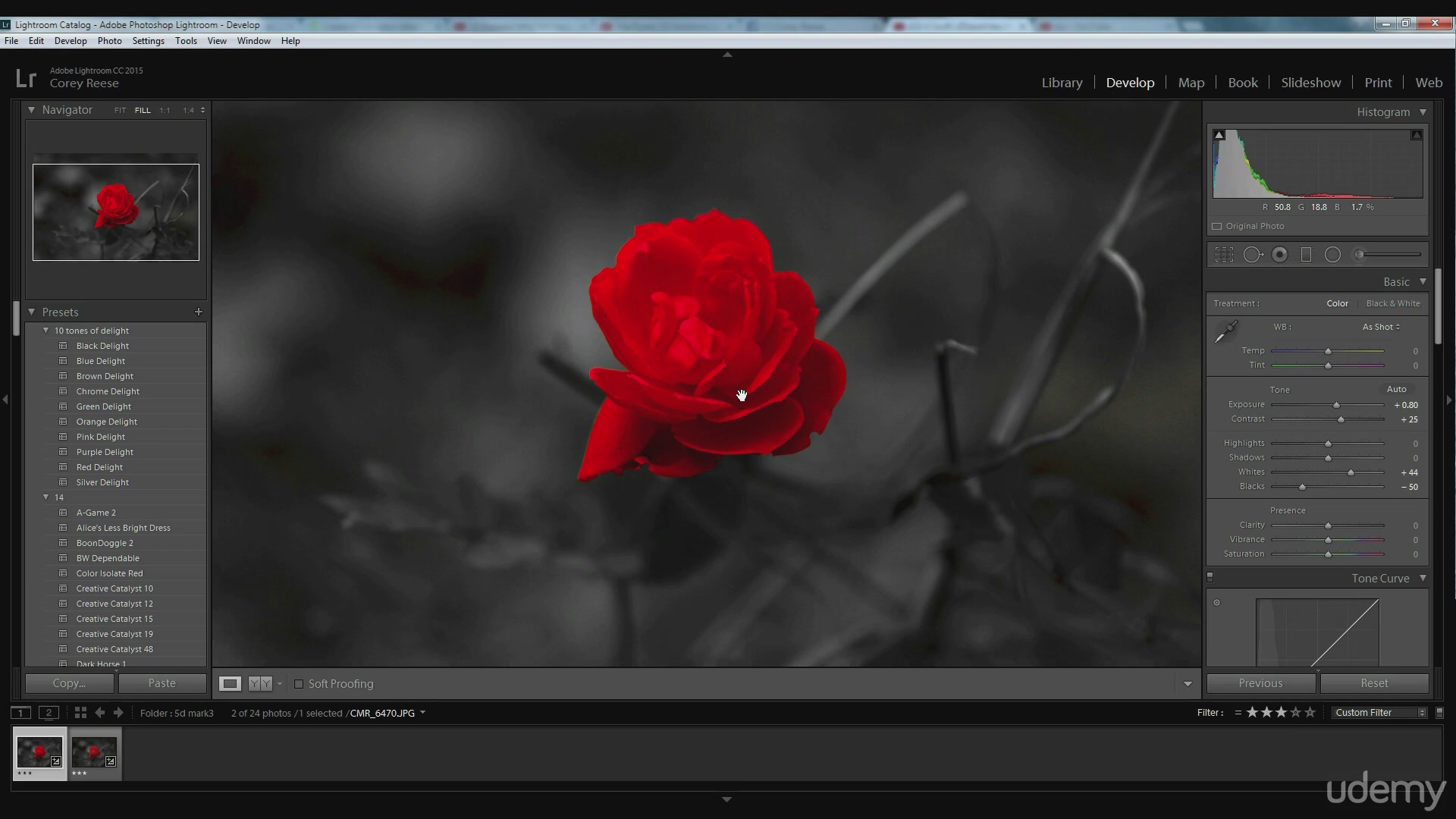Select the Spot Removal tool
Image resolution: width=1456 pixels, height=819 pixels.
[x=1253, y=255]
